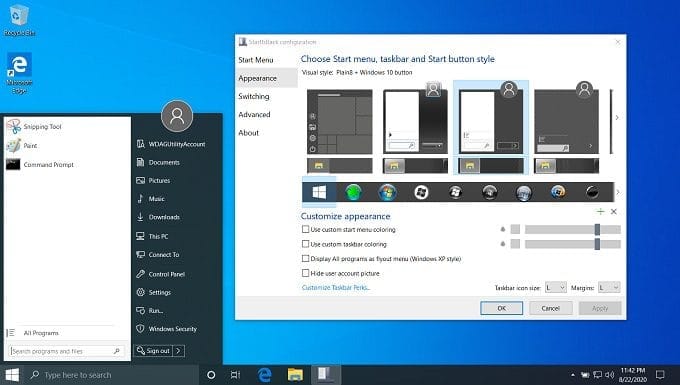Click the Type here to search box

pos(111,375)
